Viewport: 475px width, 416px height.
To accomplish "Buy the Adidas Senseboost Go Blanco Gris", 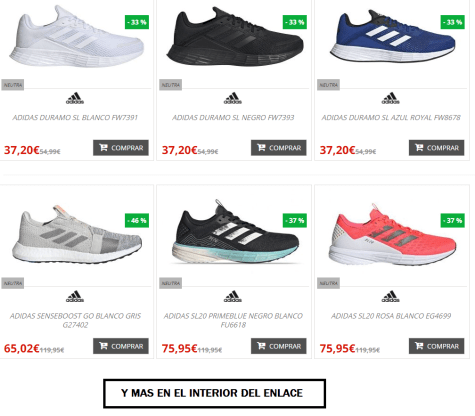I will [121, 346].
